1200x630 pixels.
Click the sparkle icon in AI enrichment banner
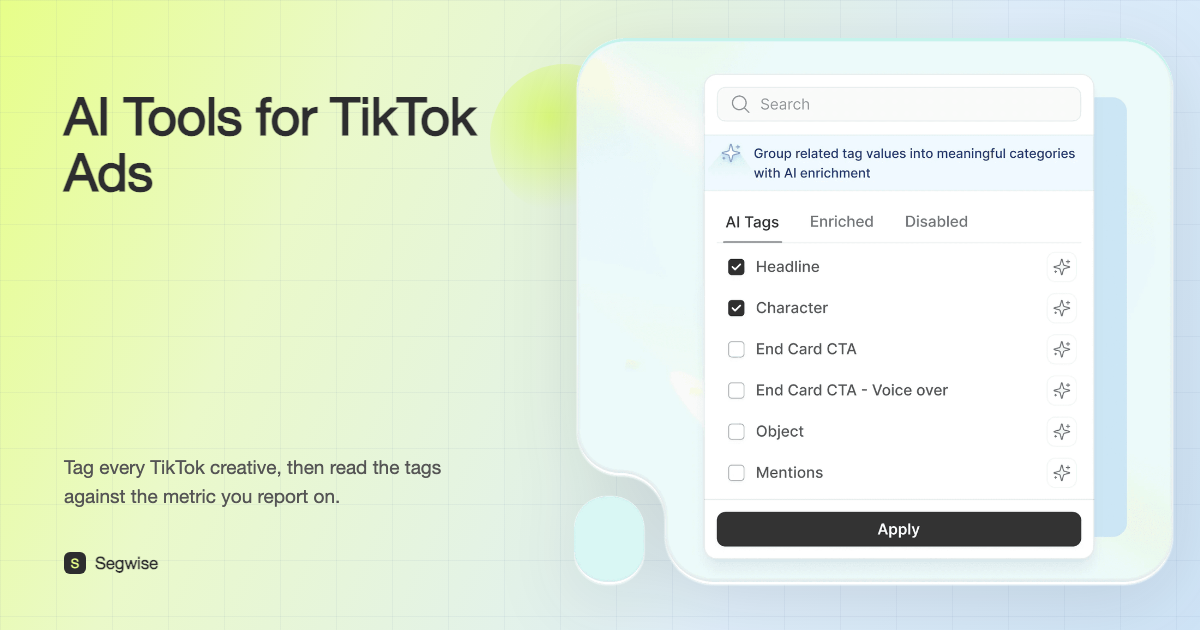point(732,153)
